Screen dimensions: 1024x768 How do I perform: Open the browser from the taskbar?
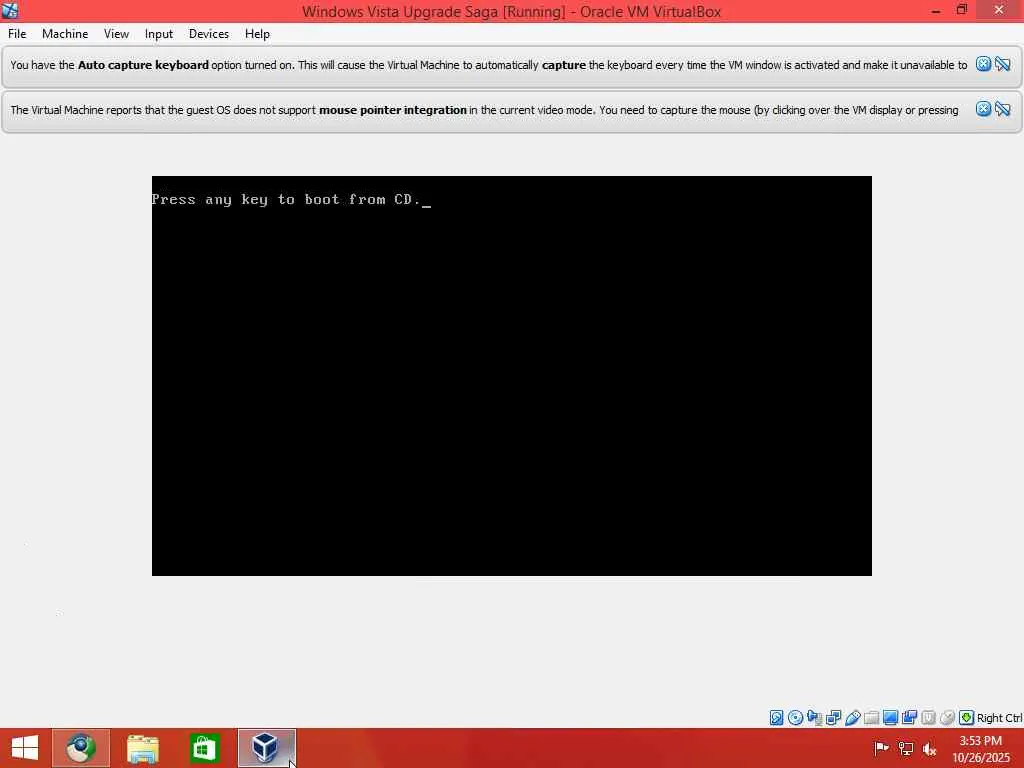(81, 748)
